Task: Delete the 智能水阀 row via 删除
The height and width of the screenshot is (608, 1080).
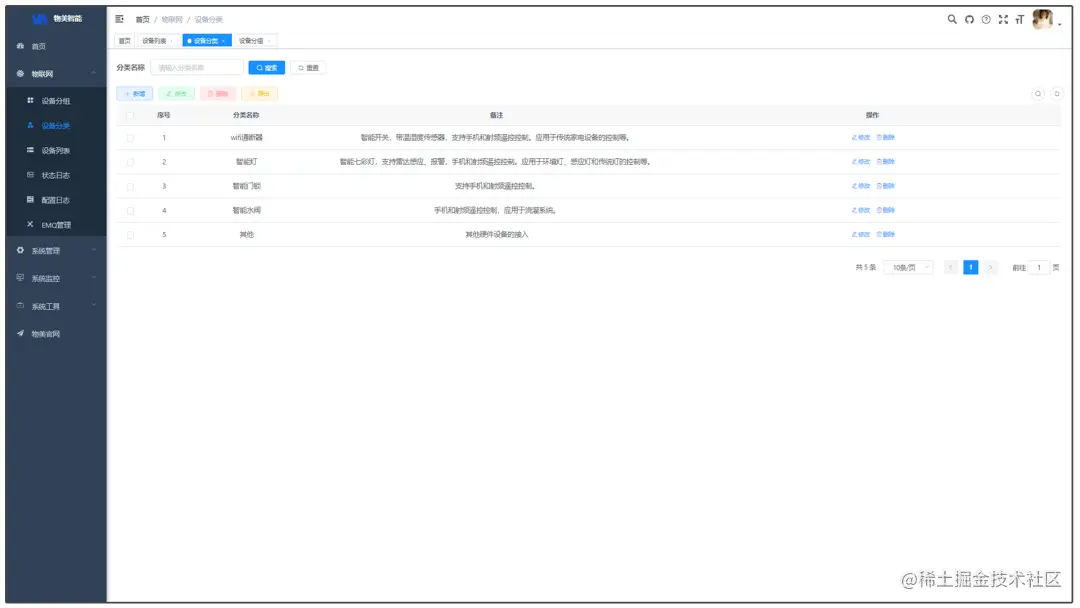Action: coord(886,210)
